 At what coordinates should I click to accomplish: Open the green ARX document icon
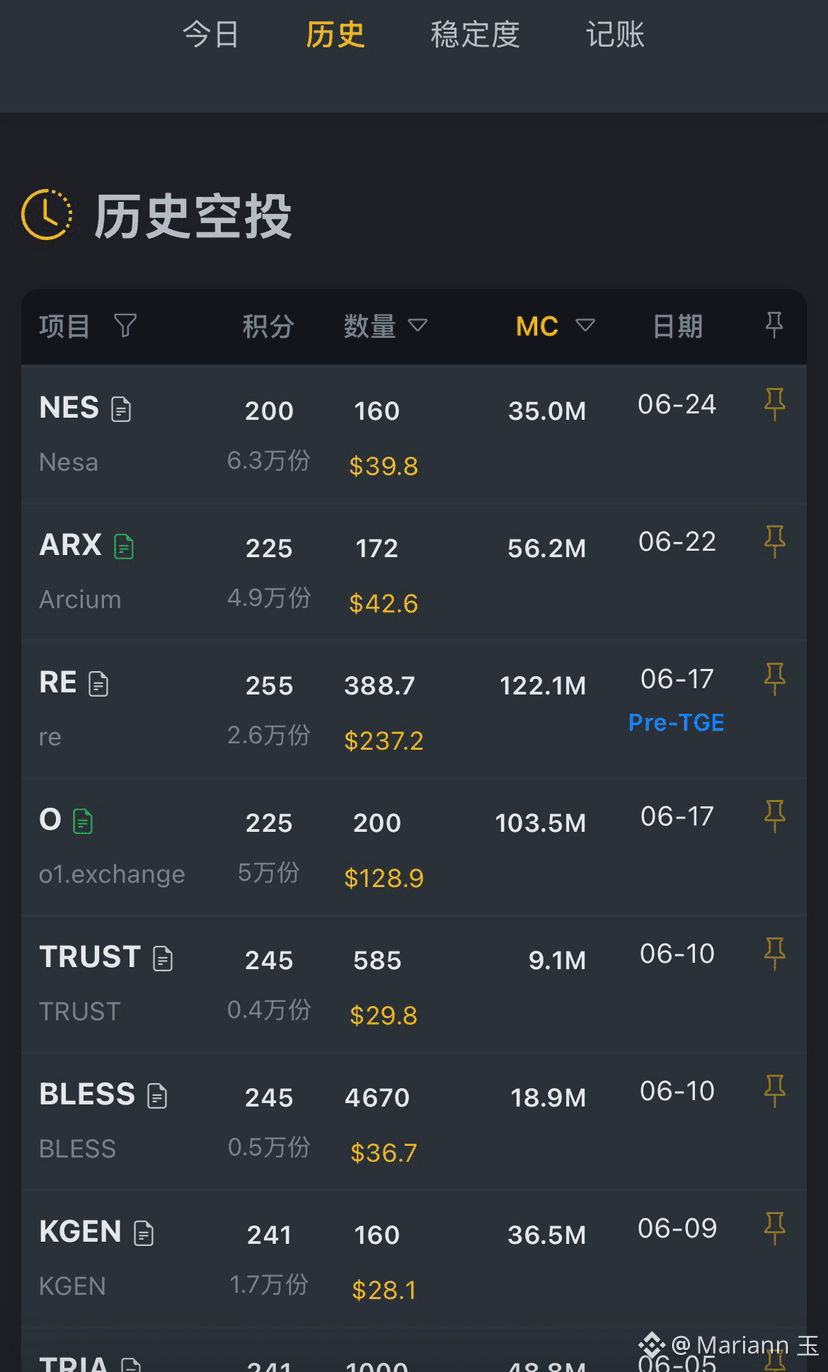124,546
